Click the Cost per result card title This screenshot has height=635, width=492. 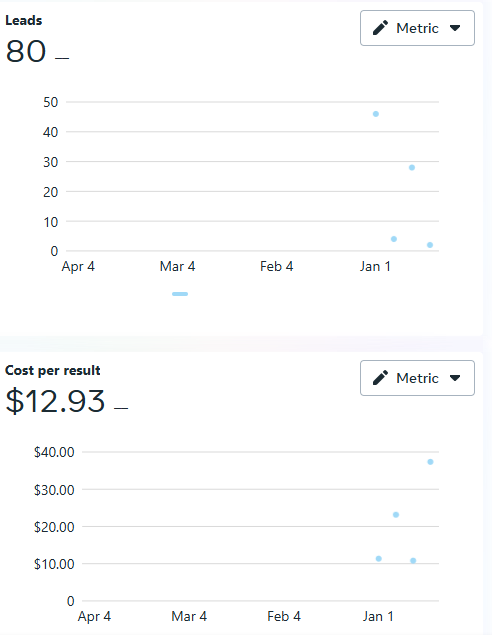53,371
